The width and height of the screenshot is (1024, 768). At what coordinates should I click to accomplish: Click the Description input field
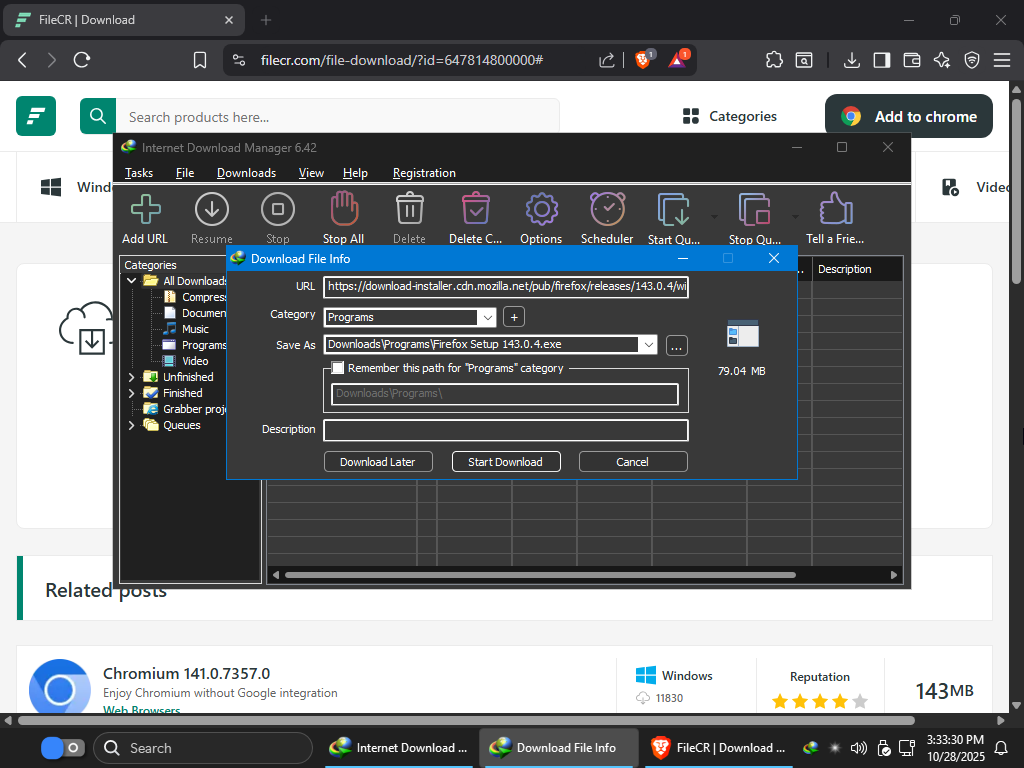(x=505, y=430)
